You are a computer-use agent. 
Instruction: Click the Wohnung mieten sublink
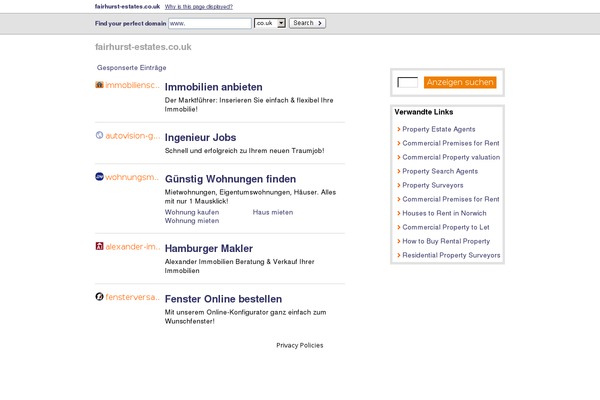[192, 221]
